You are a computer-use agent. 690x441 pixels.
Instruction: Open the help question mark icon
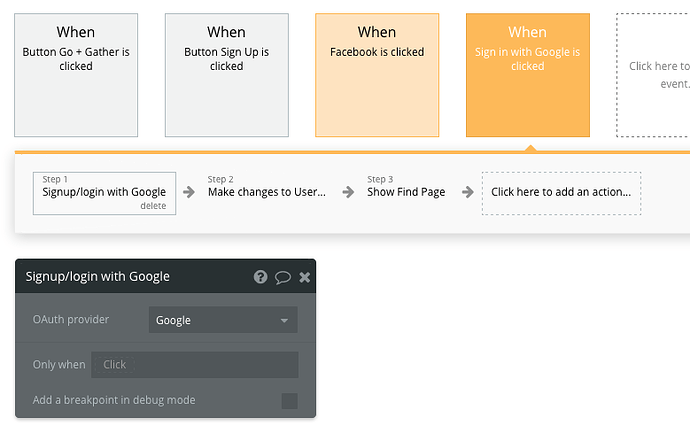(x=261, y=277)
